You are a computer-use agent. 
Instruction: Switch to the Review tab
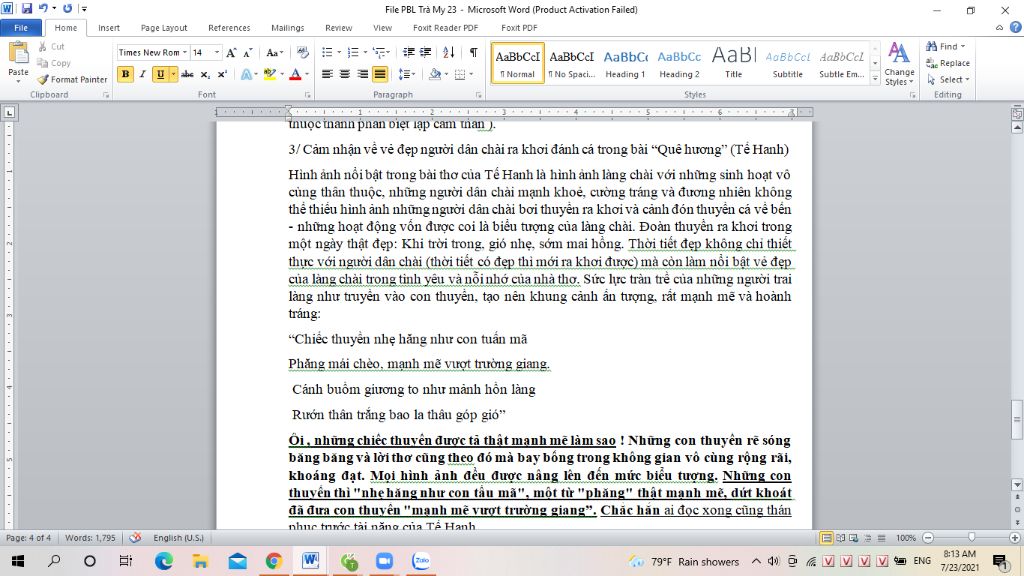click(338, 27)
